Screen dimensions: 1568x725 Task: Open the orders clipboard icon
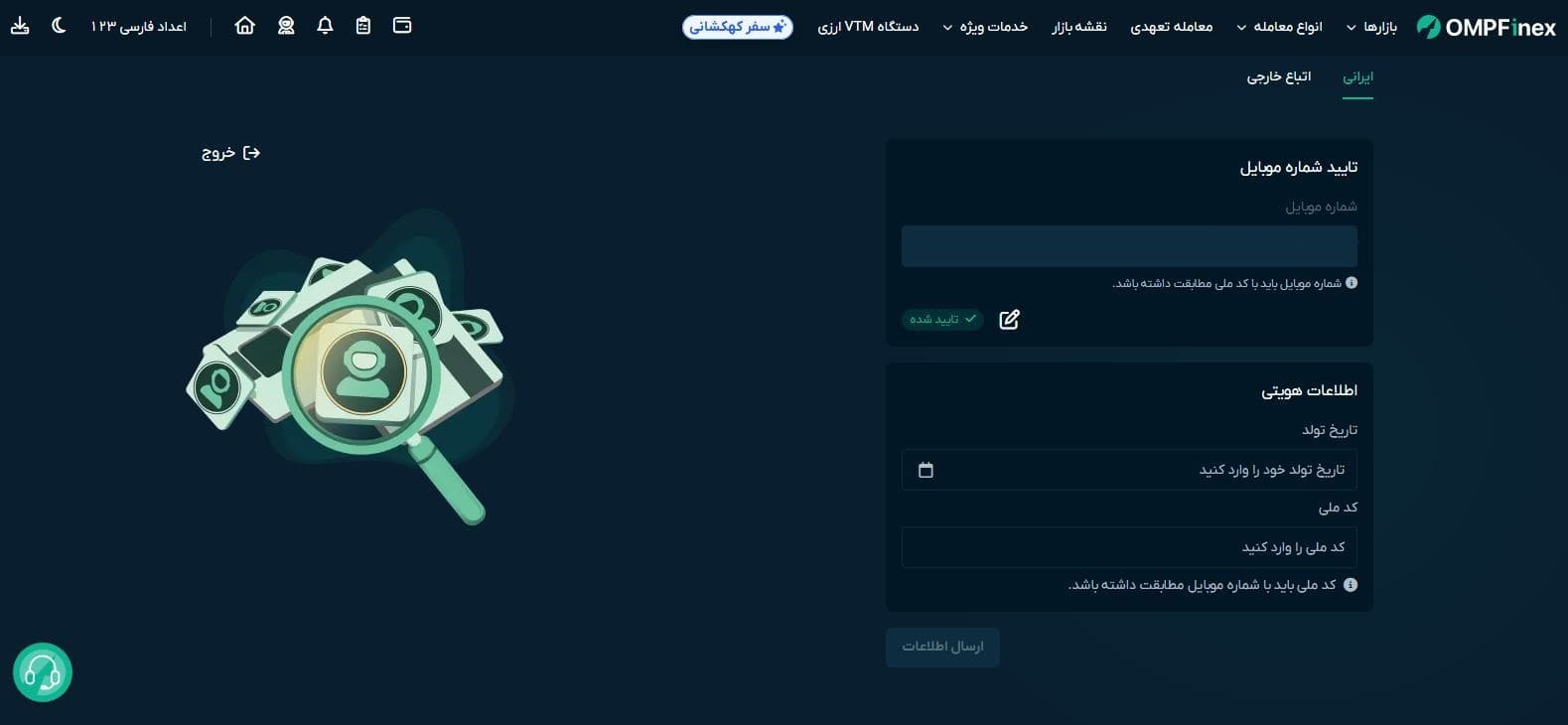point(363,26)
